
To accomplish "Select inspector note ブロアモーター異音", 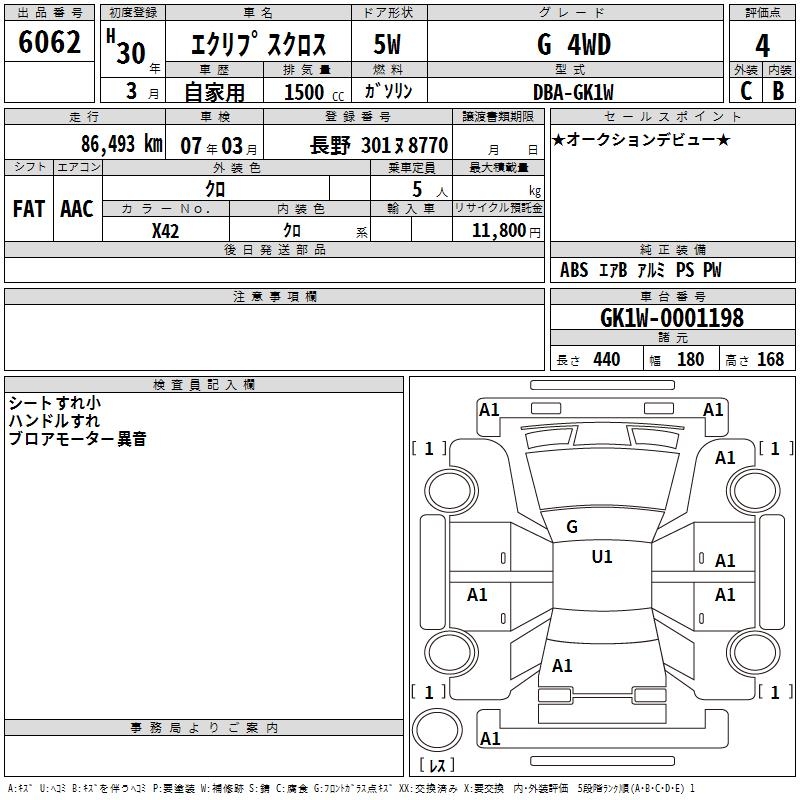I will tap(78, 439).
